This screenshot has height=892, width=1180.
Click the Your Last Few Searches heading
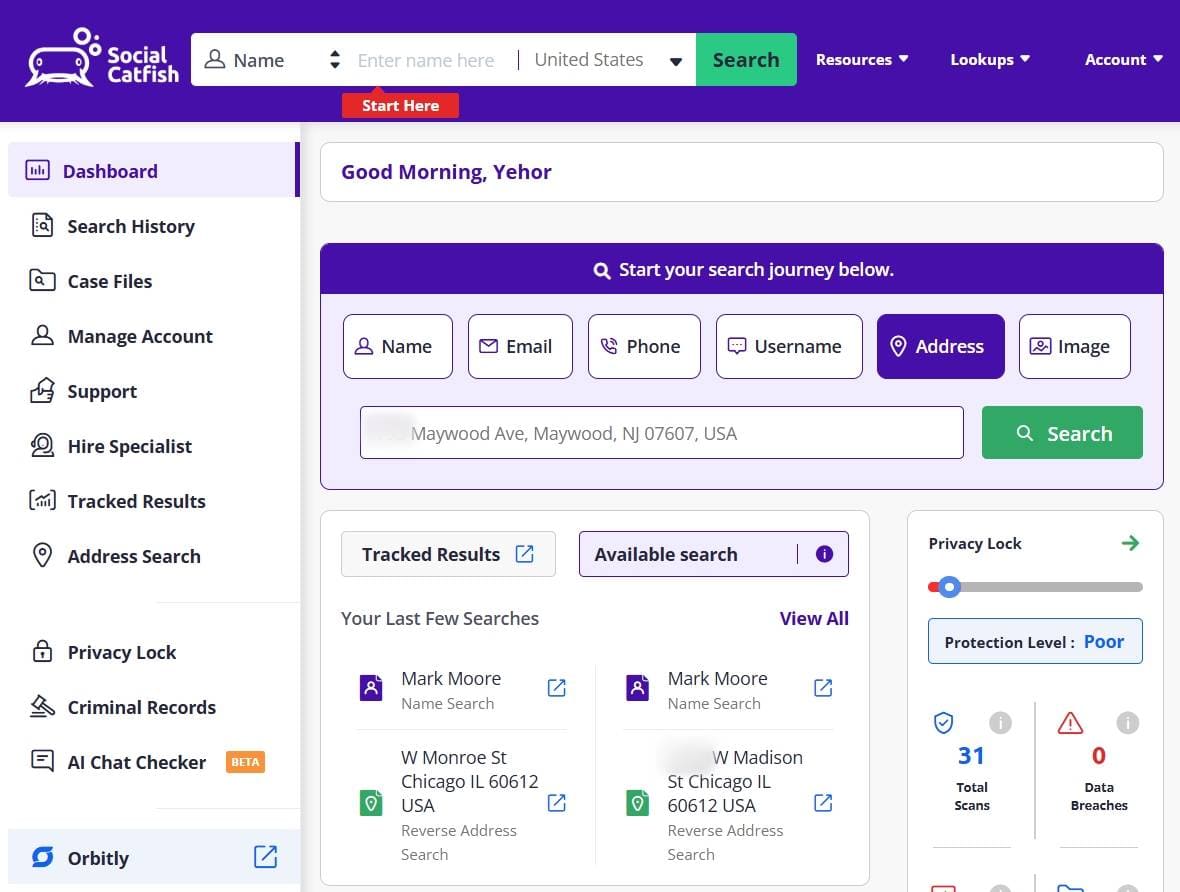coord(439,618)
